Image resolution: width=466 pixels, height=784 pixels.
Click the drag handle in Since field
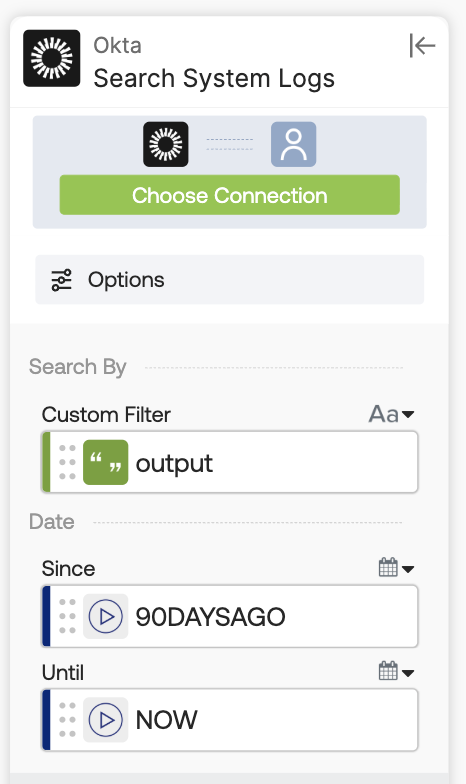point(67,616)
